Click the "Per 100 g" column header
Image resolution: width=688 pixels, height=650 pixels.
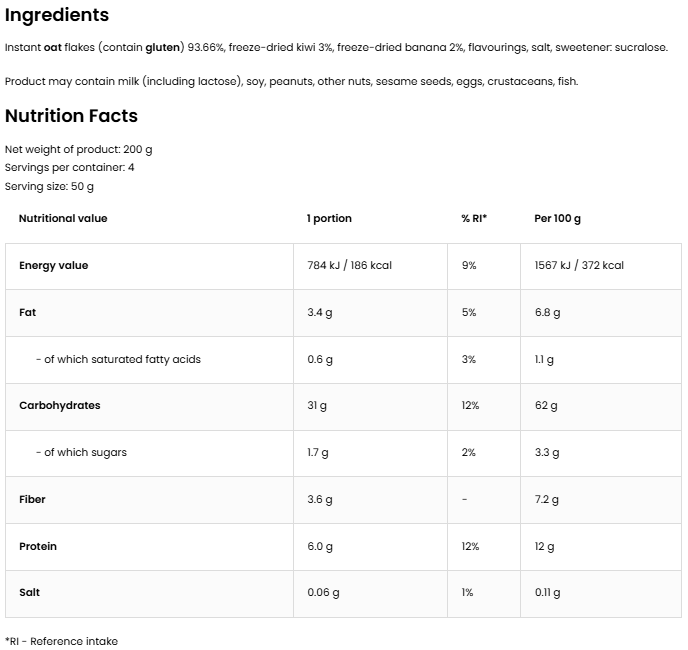557,218
